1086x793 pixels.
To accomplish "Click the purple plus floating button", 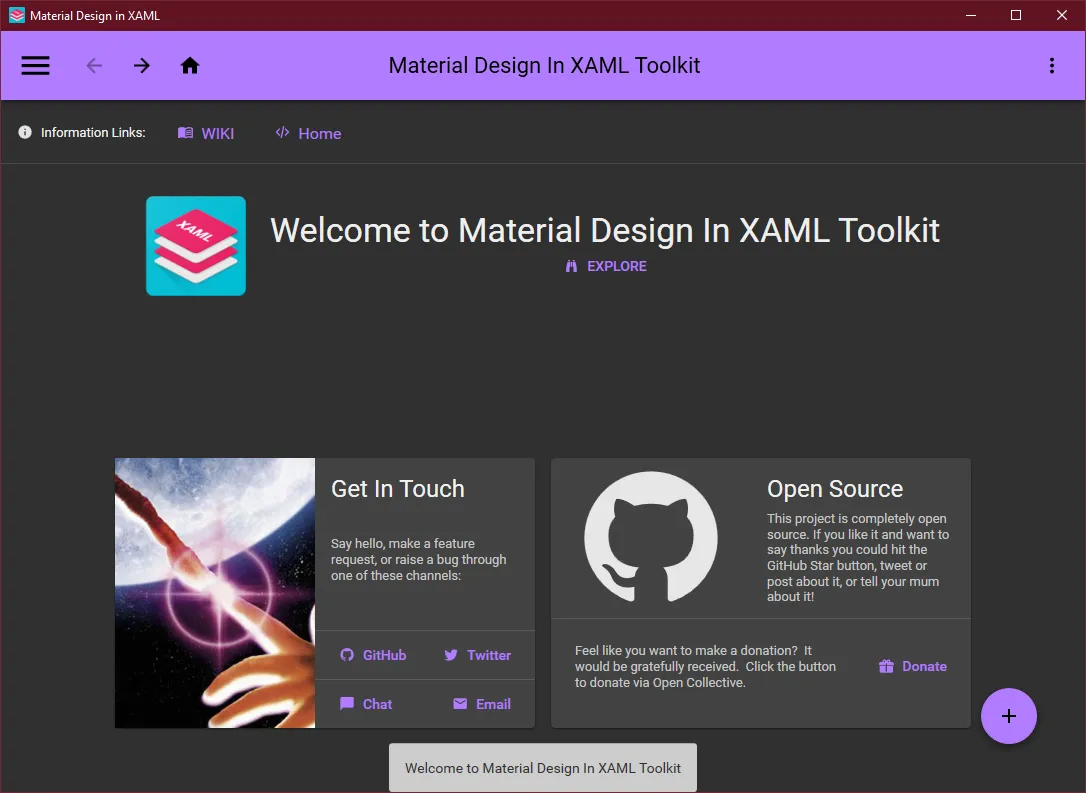I will click(x=1008, y=716).
